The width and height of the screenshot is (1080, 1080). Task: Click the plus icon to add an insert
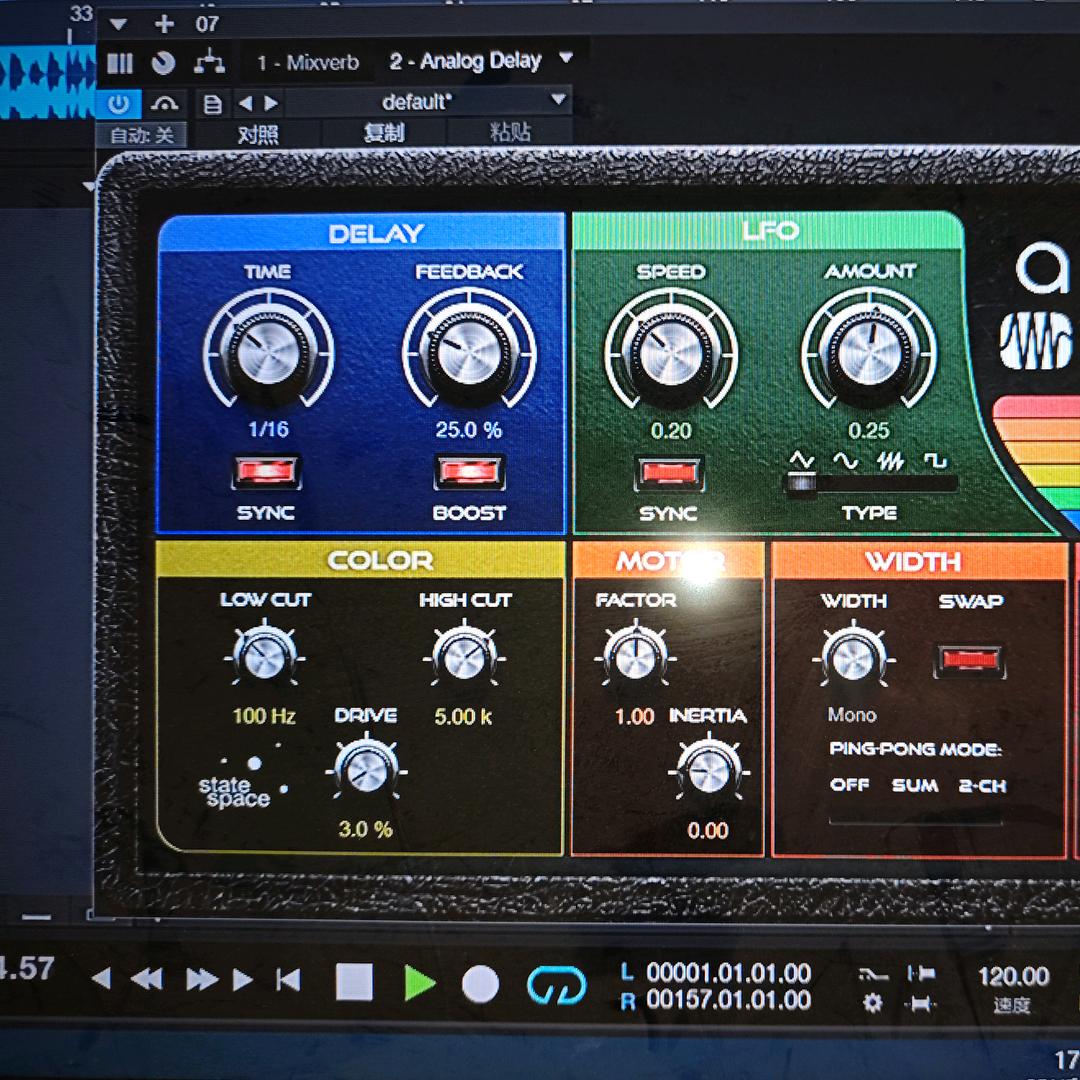pyautogui.click(x=164, y=24)
